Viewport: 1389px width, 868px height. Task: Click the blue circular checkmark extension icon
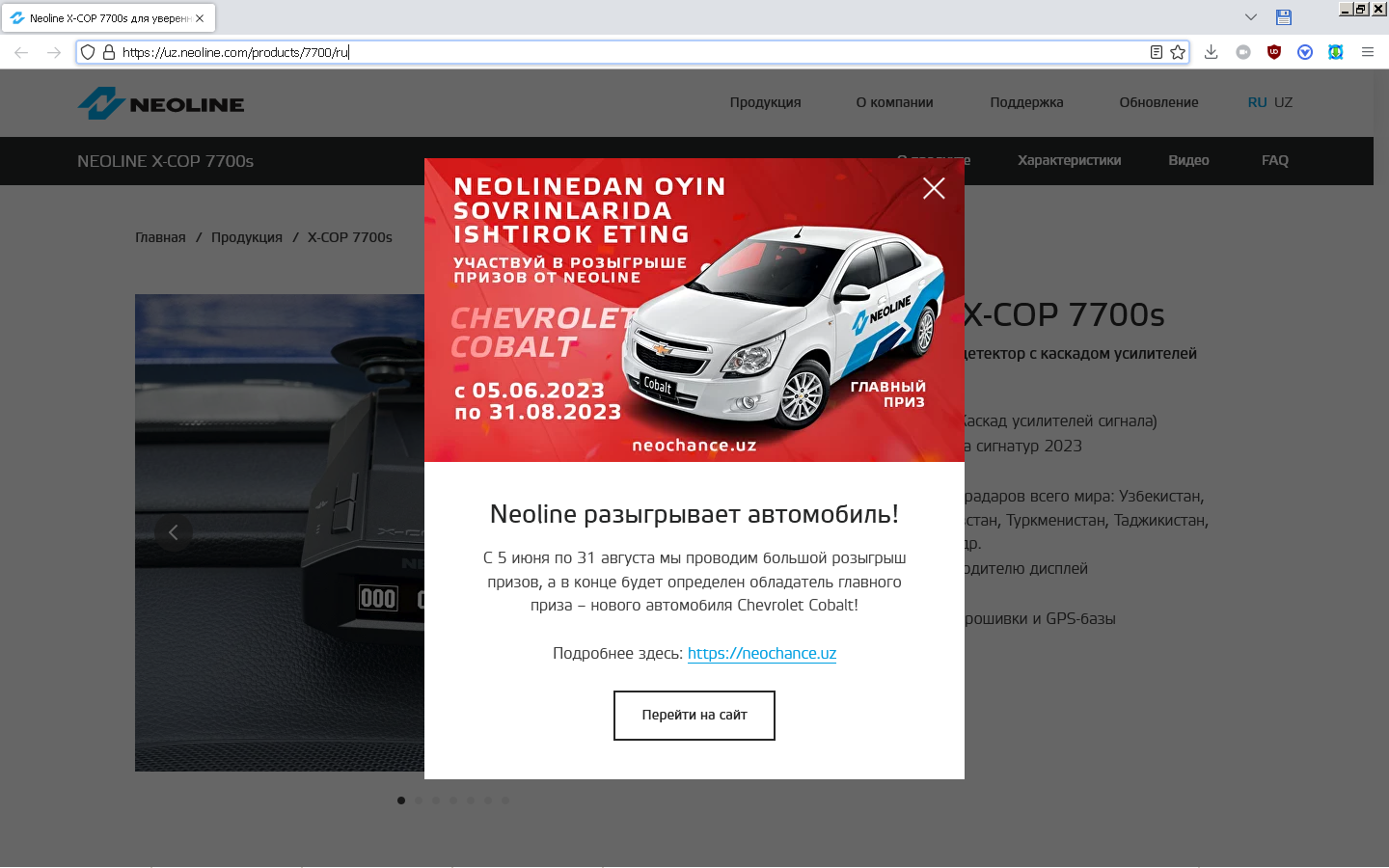click(x=1305, y=52)
